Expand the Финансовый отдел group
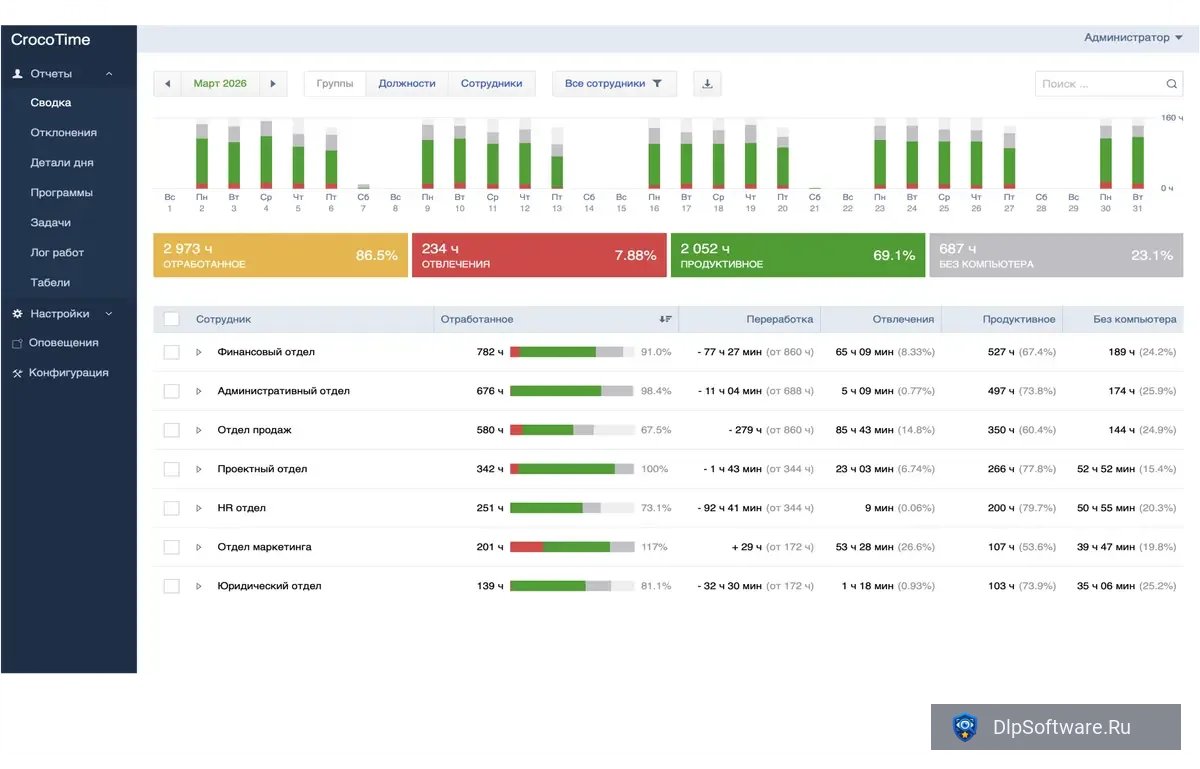The height and width of the screenshot is (769, 1200). (x=199, y=352)
